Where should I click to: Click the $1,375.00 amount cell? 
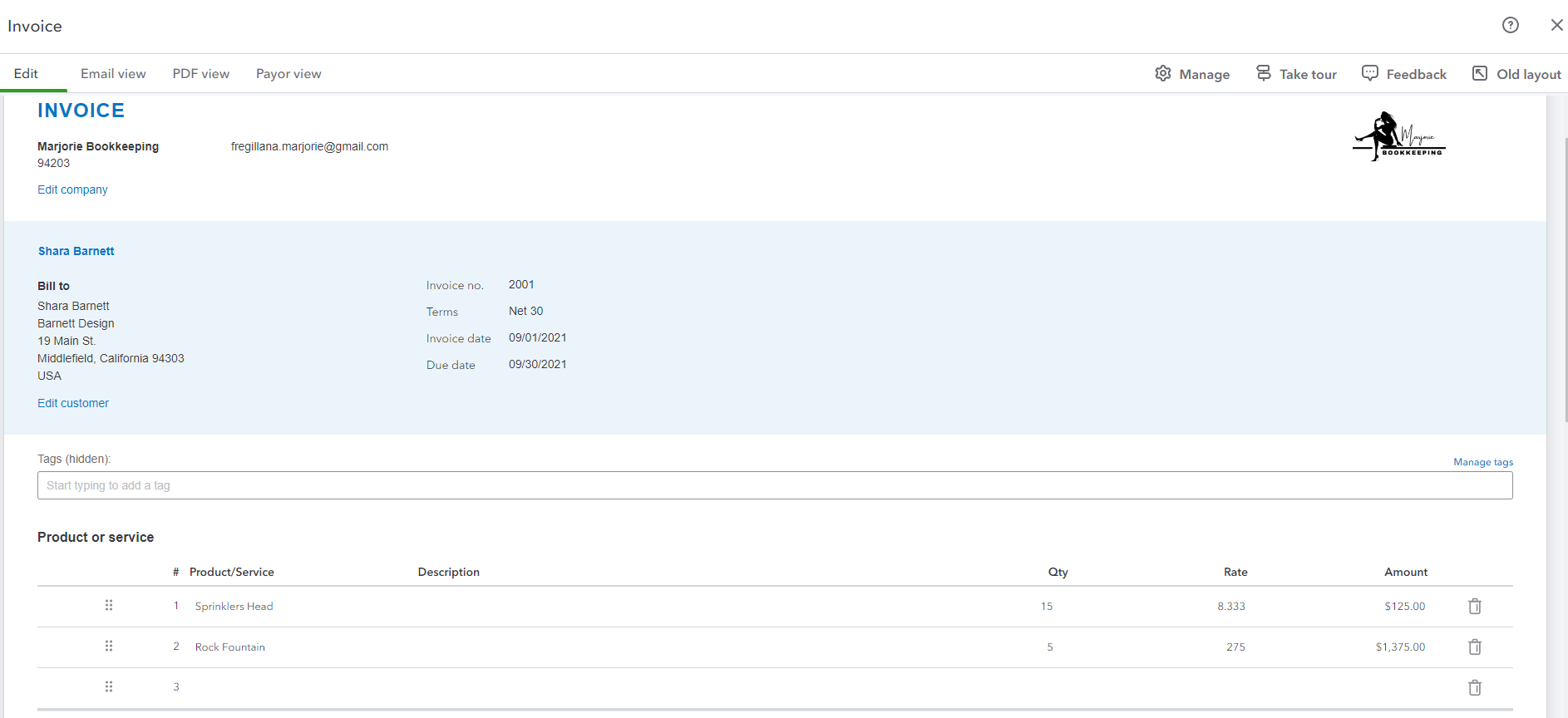point(1400,647)
